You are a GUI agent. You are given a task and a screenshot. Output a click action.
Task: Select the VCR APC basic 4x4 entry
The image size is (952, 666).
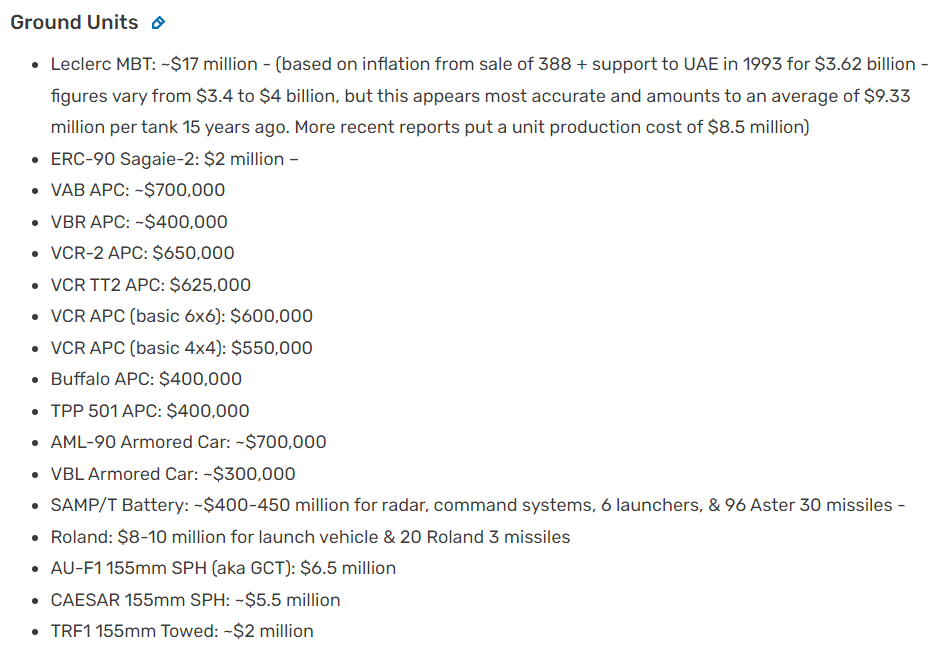click(x=182, y=348)
